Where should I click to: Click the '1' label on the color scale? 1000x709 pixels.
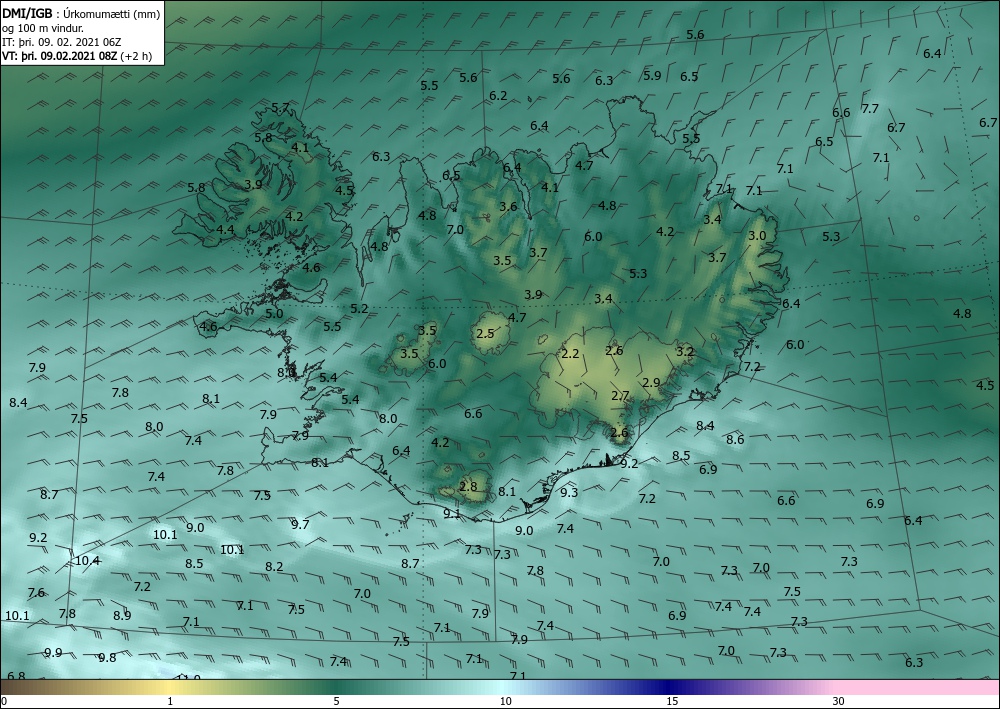[170, 701]
